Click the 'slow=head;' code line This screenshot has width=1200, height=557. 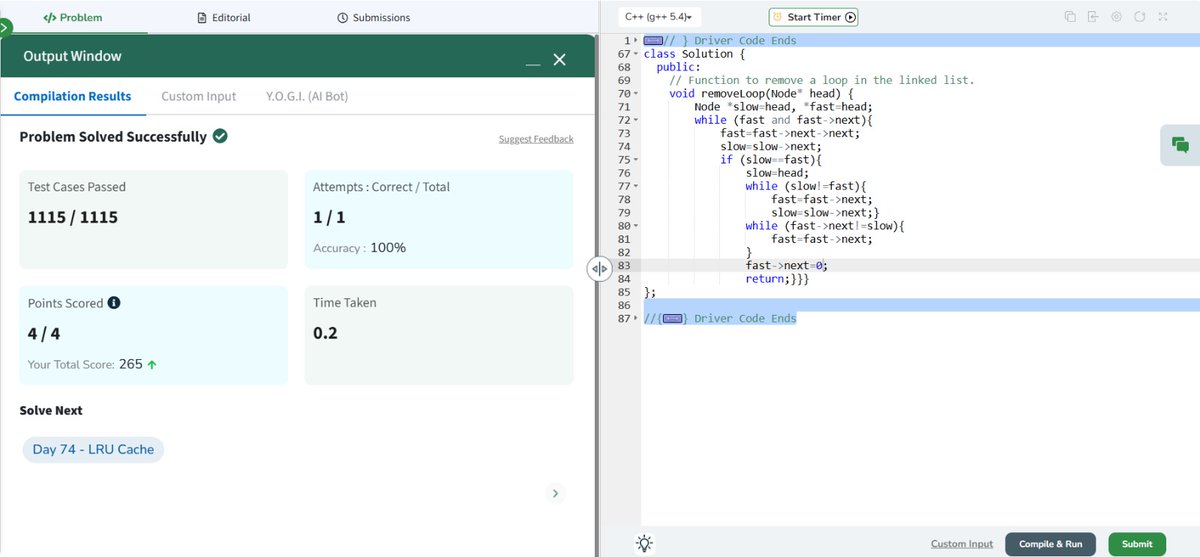coord(777,173)
